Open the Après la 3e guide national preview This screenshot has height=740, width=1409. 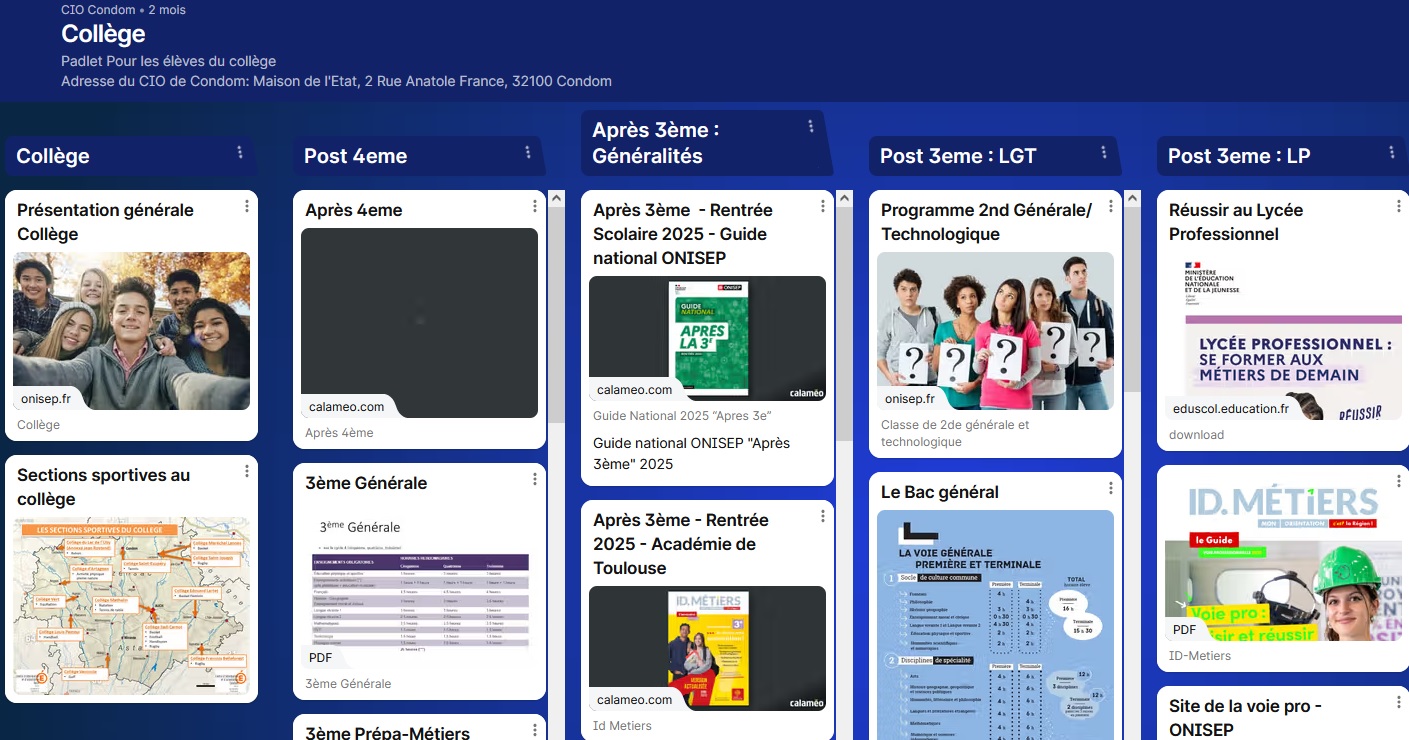coord(707,338)
